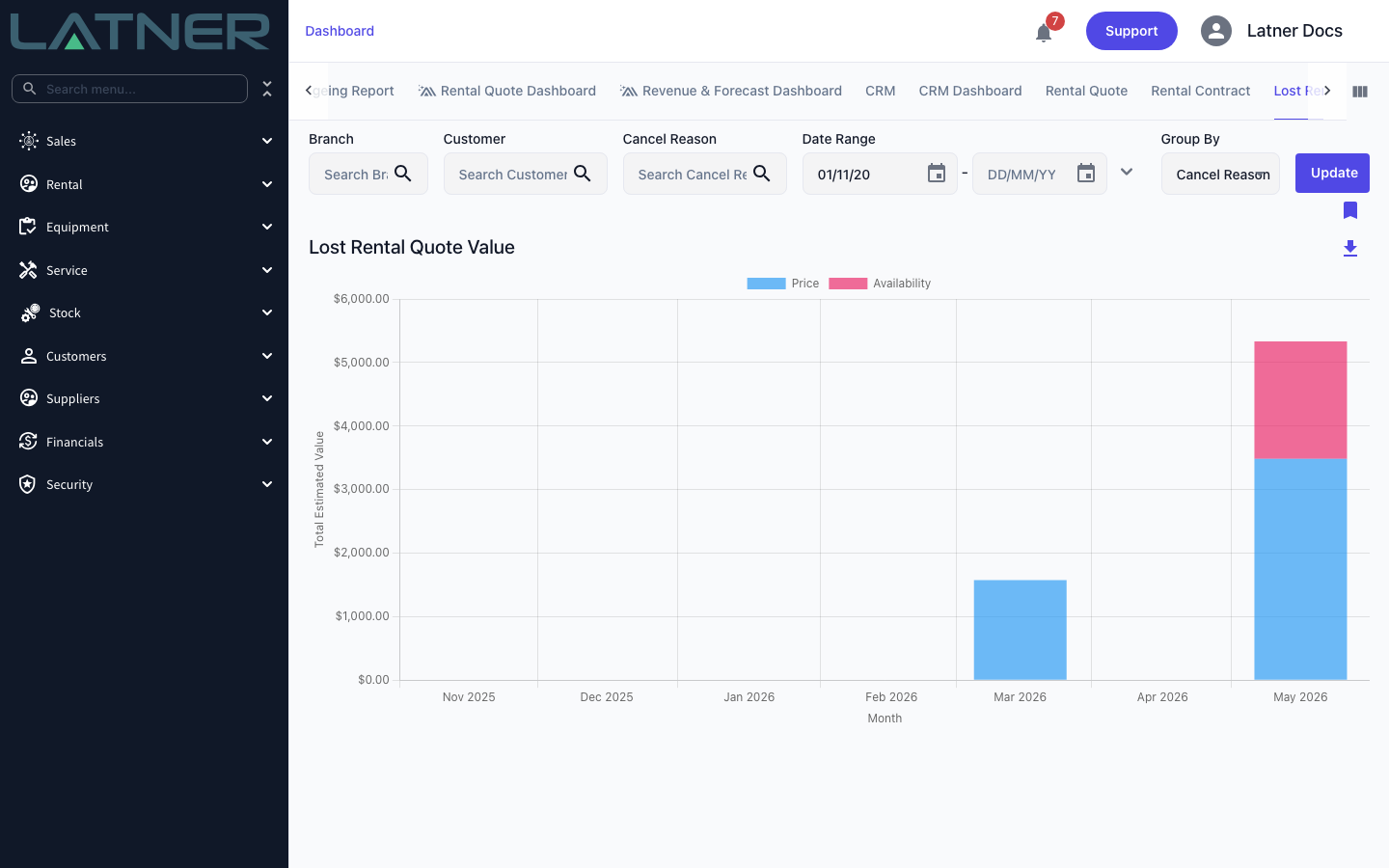Expand the Financials menu chevron
Screen dimensions: 1389x868
267,442
